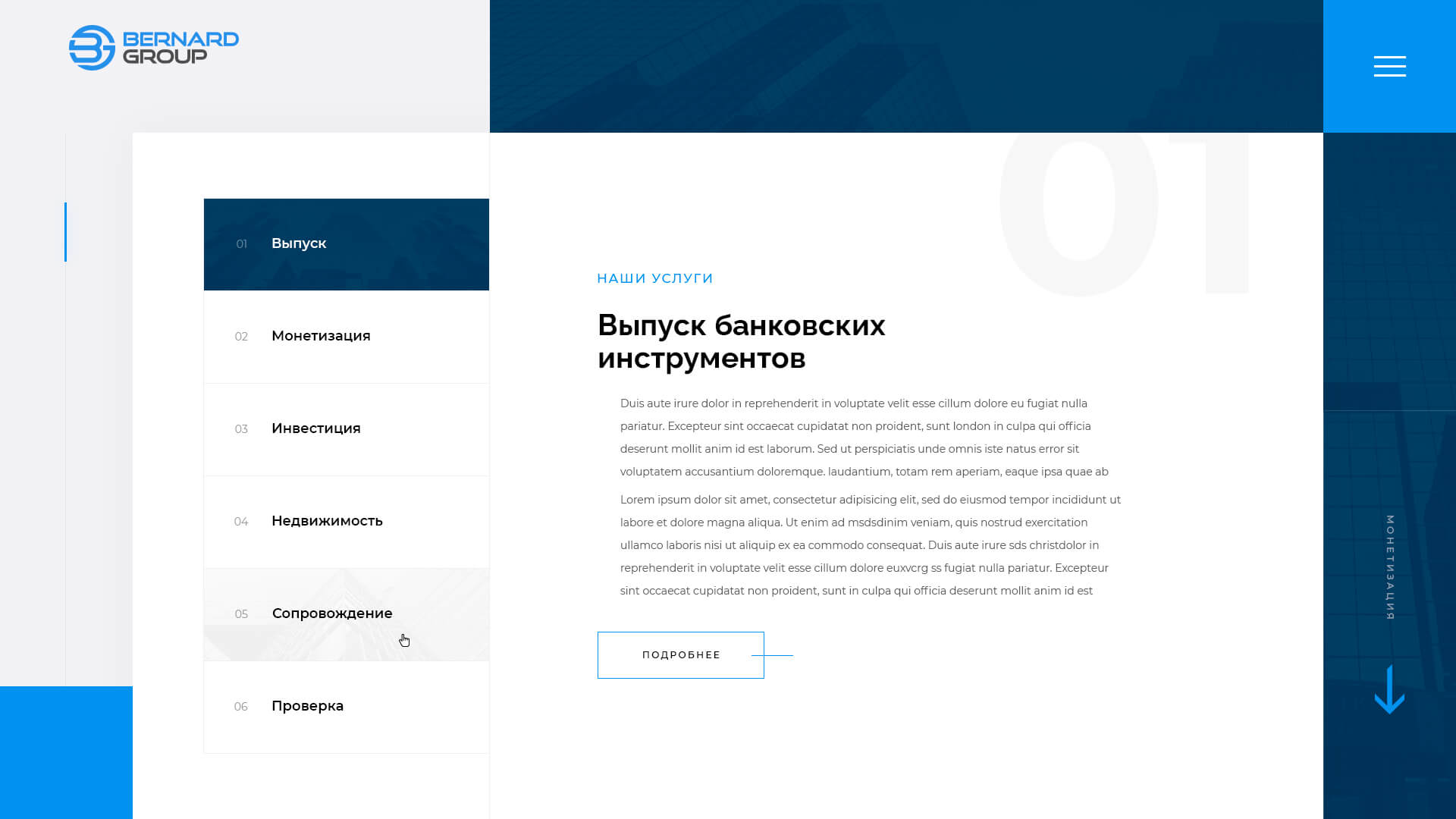
Task: Select the 01 Выпуск tab
Action: click(x=347, y=244)
